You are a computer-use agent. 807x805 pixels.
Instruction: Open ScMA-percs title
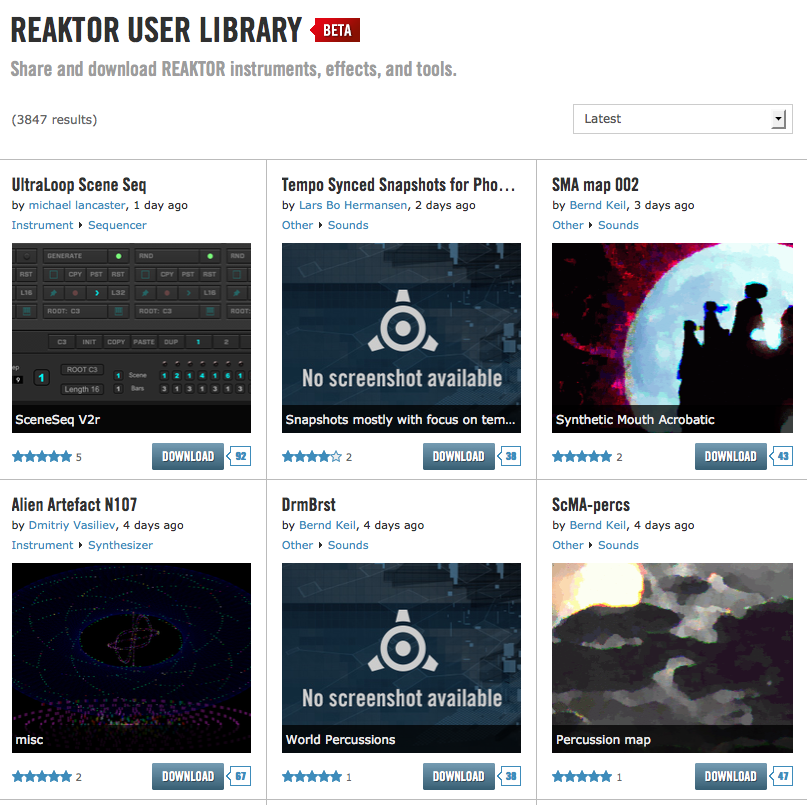(591, 504)
